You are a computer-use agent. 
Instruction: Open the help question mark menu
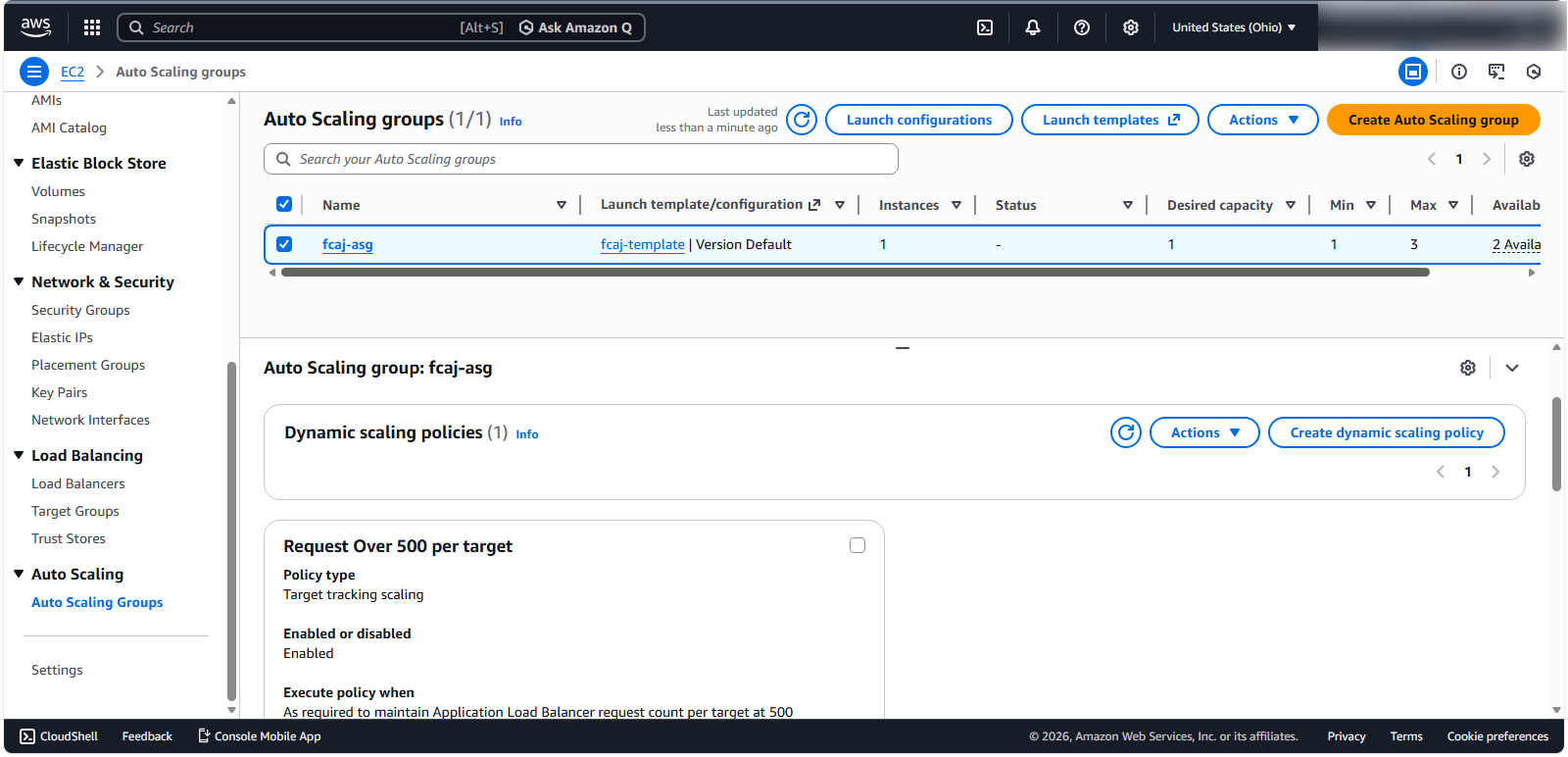pyautogui.click(x=1082, y=27)
